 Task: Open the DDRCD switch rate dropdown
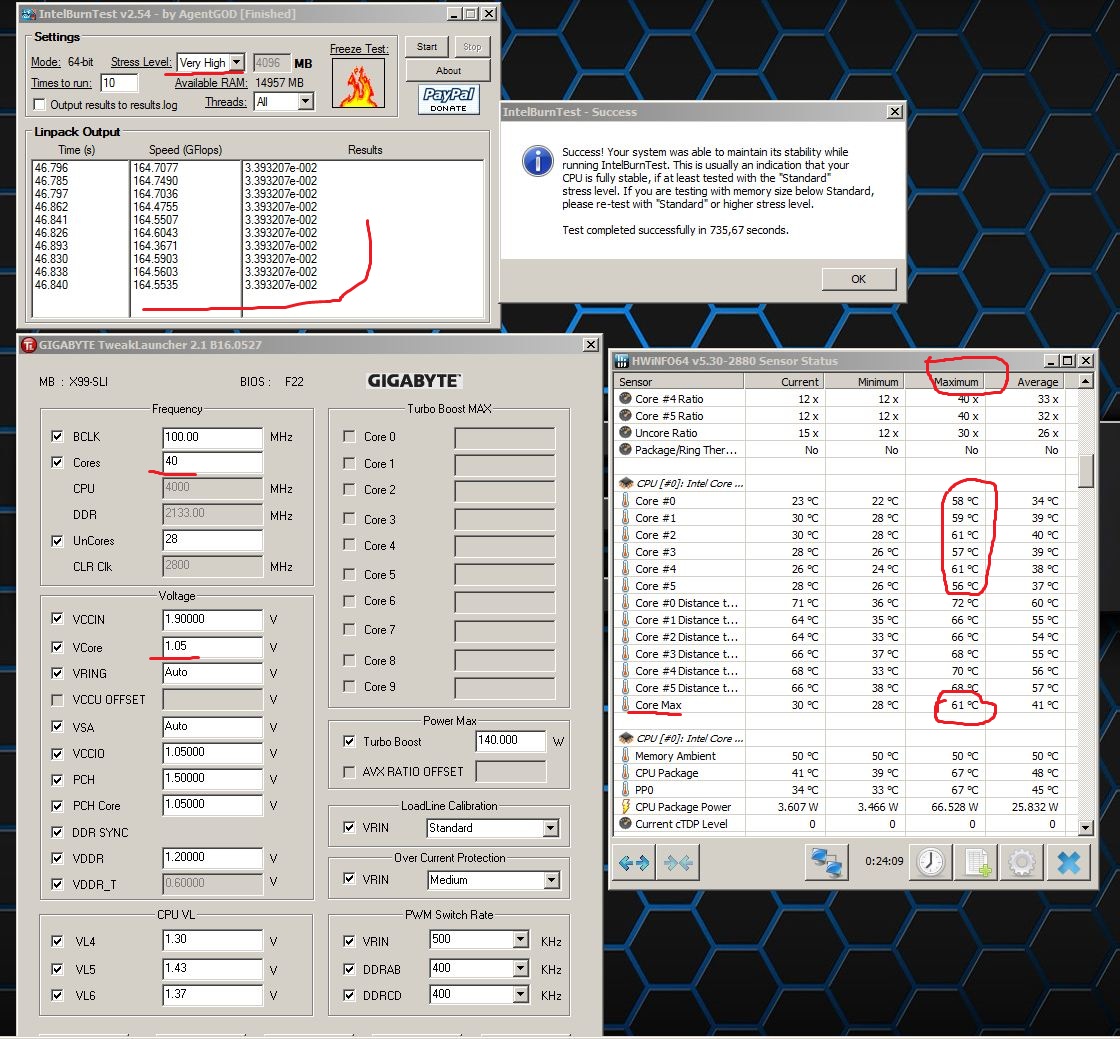click(521, 995)
